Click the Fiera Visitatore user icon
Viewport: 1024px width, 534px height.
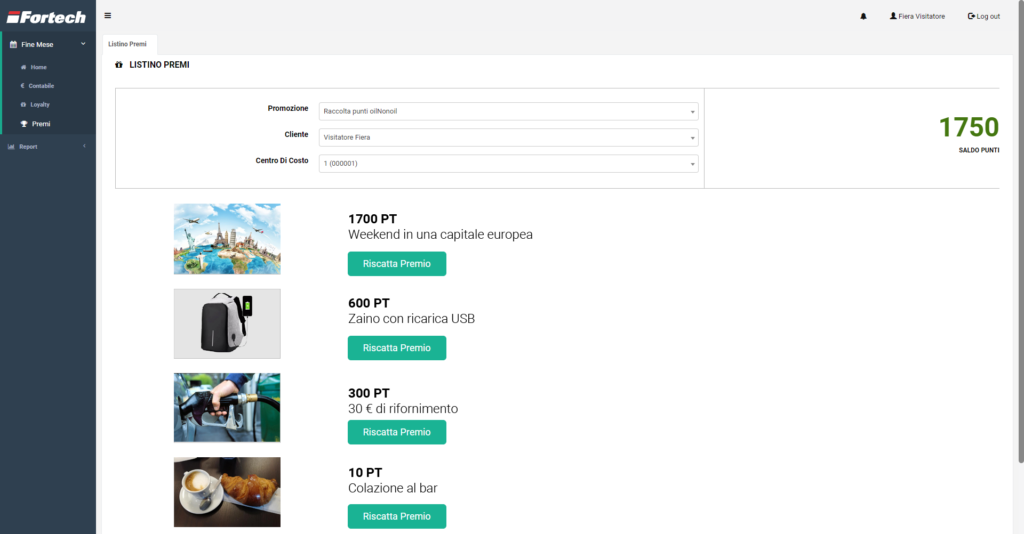tap(893, 17)
